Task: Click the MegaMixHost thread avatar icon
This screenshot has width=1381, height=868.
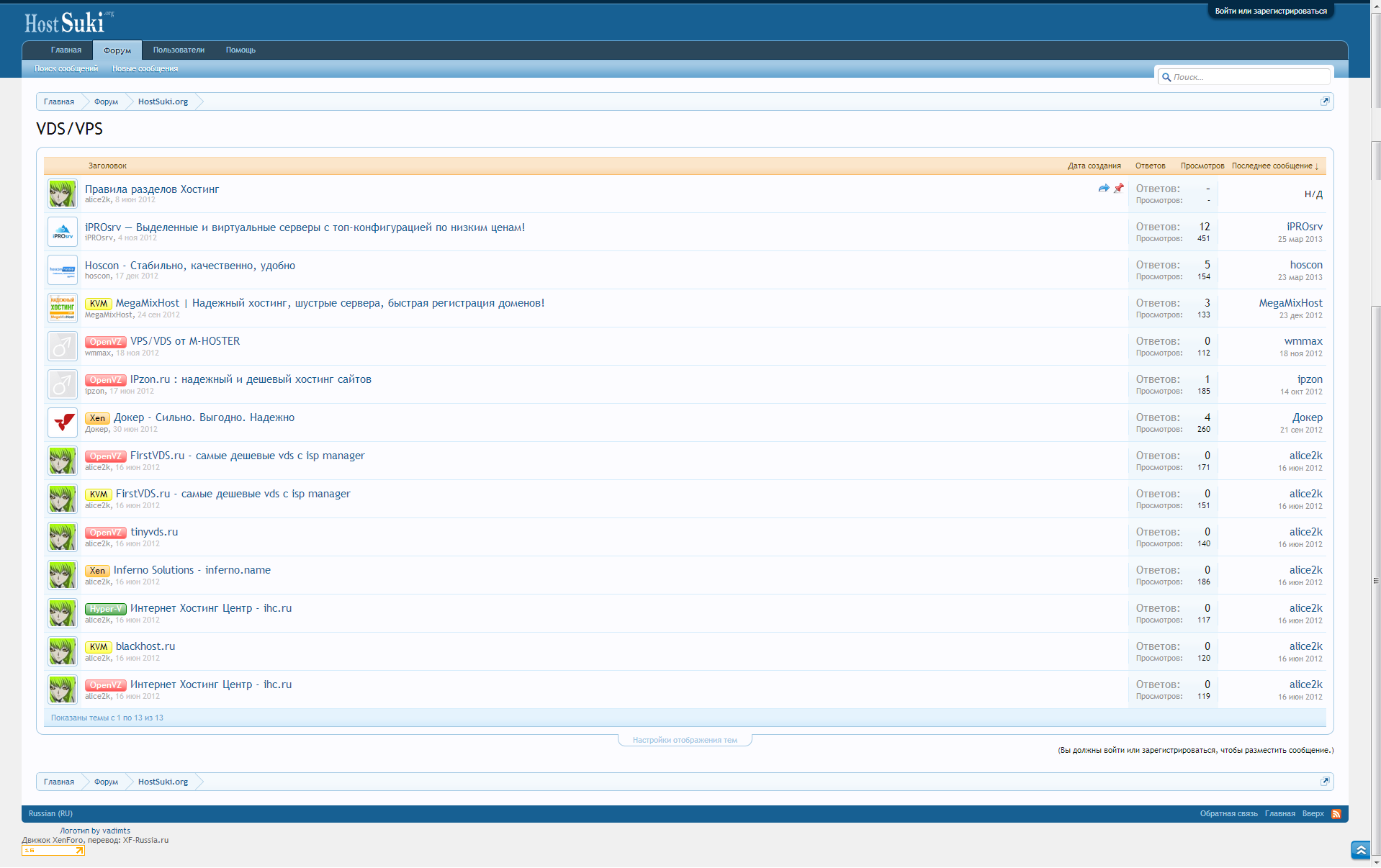Action: coord(63,308)
